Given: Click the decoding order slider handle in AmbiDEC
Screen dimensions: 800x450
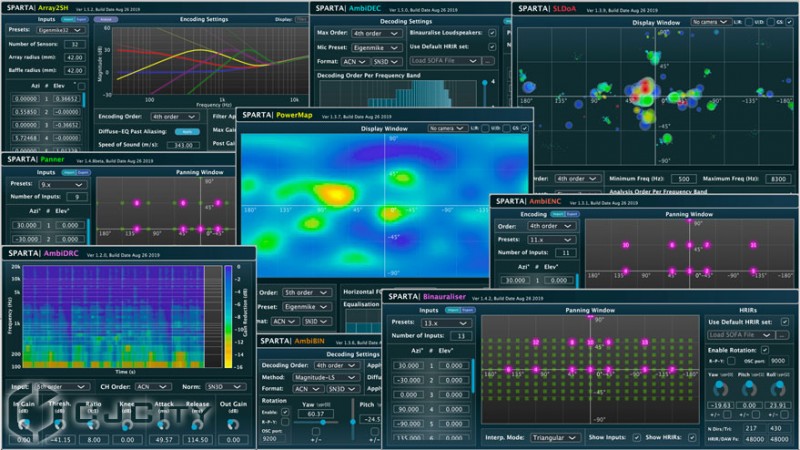Looking at the screenshot, I should coord(485,83).
